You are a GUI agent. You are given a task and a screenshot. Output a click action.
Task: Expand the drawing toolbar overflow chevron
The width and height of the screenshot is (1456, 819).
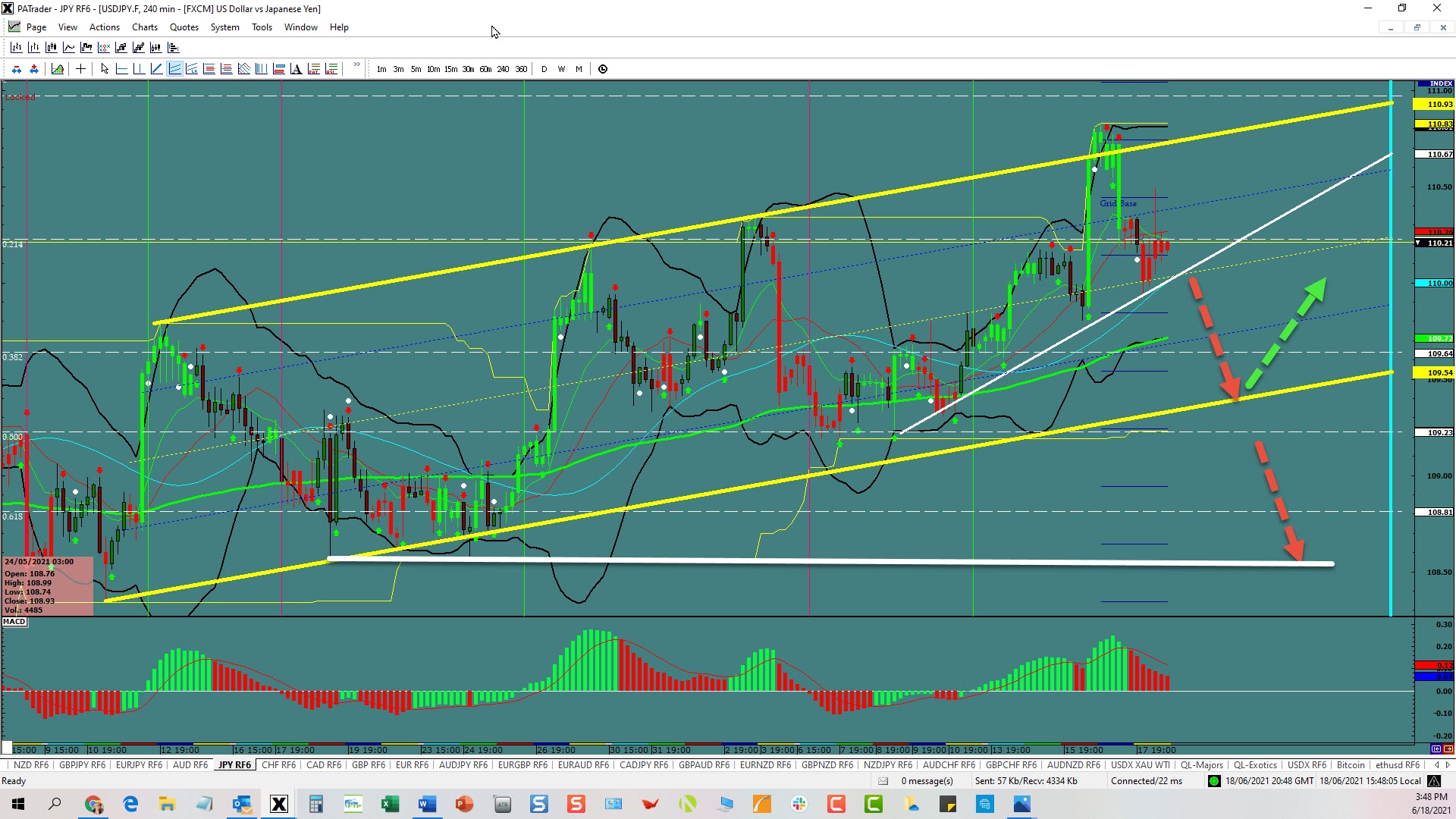pyautogui.click(x=356, y=65)
